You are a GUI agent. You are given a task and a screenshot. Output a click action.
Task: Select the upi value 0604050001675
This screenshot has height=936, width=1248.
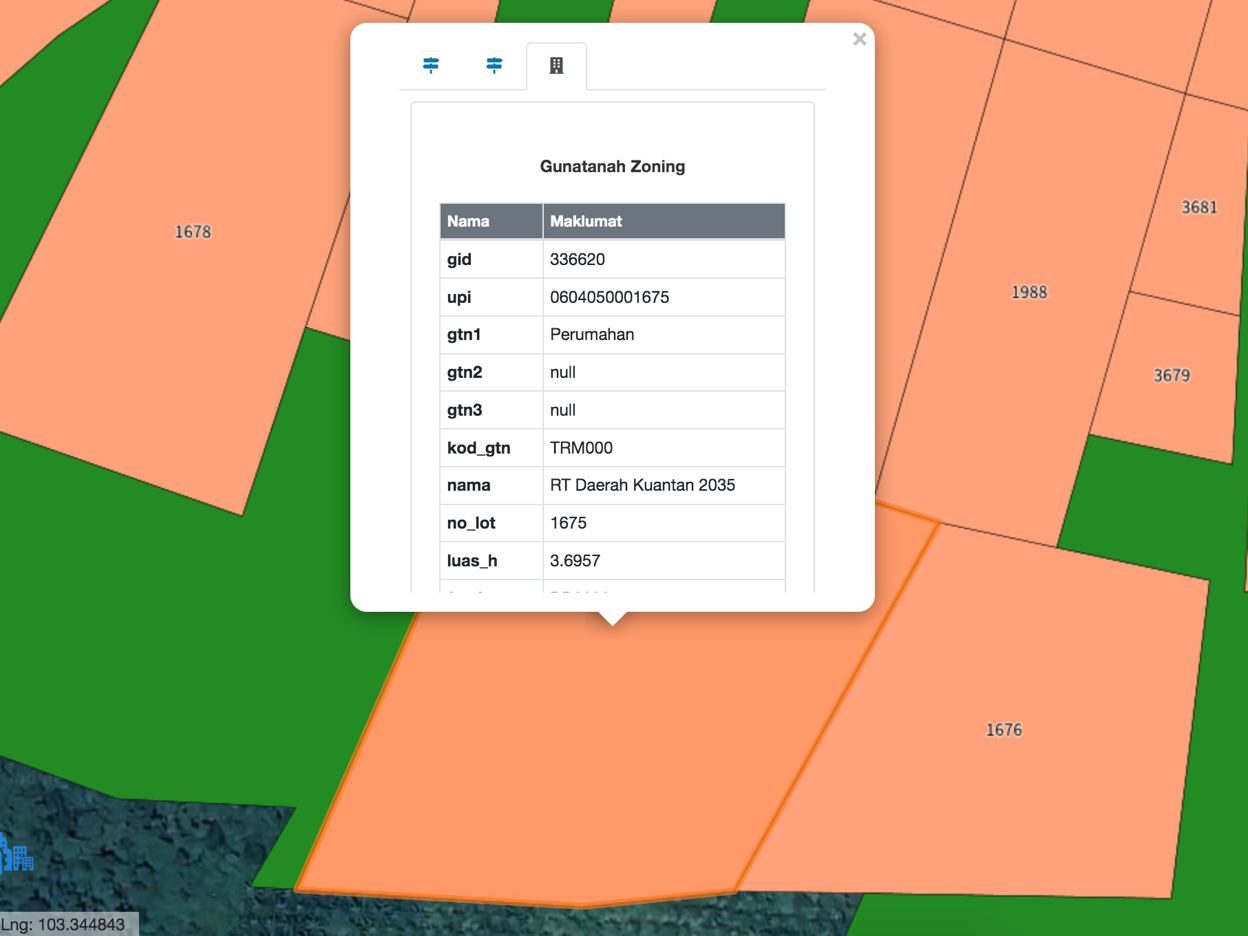[x=609, y=297]
